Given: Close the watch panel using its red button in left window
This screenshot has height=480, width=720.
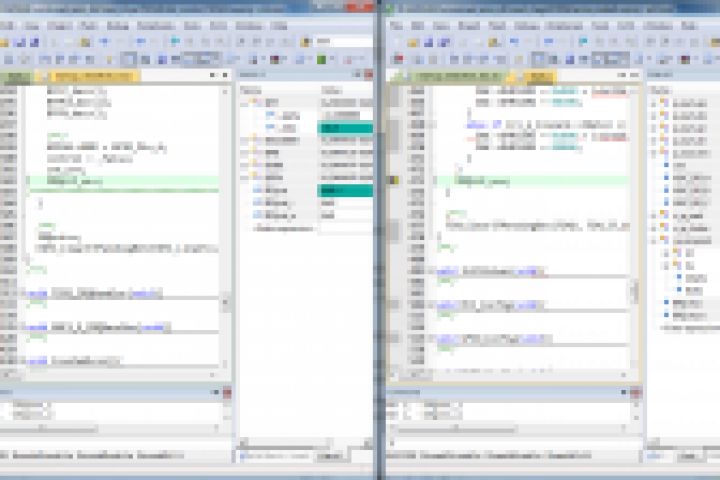Looking at the screenshot, I should point(369,74).
